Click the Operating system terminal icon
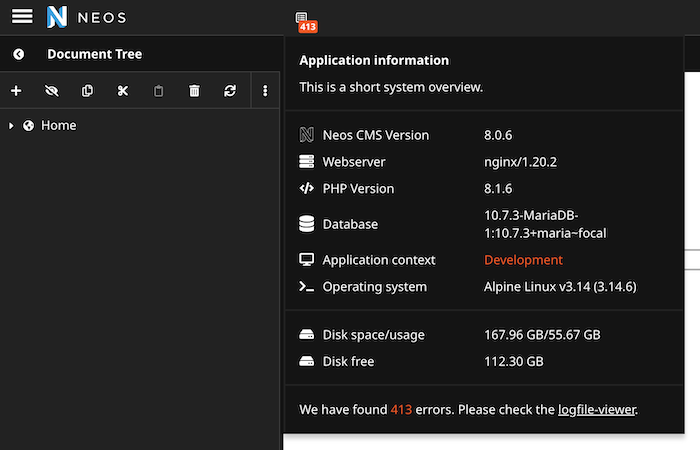700x450 pixels. coord(306,287)
